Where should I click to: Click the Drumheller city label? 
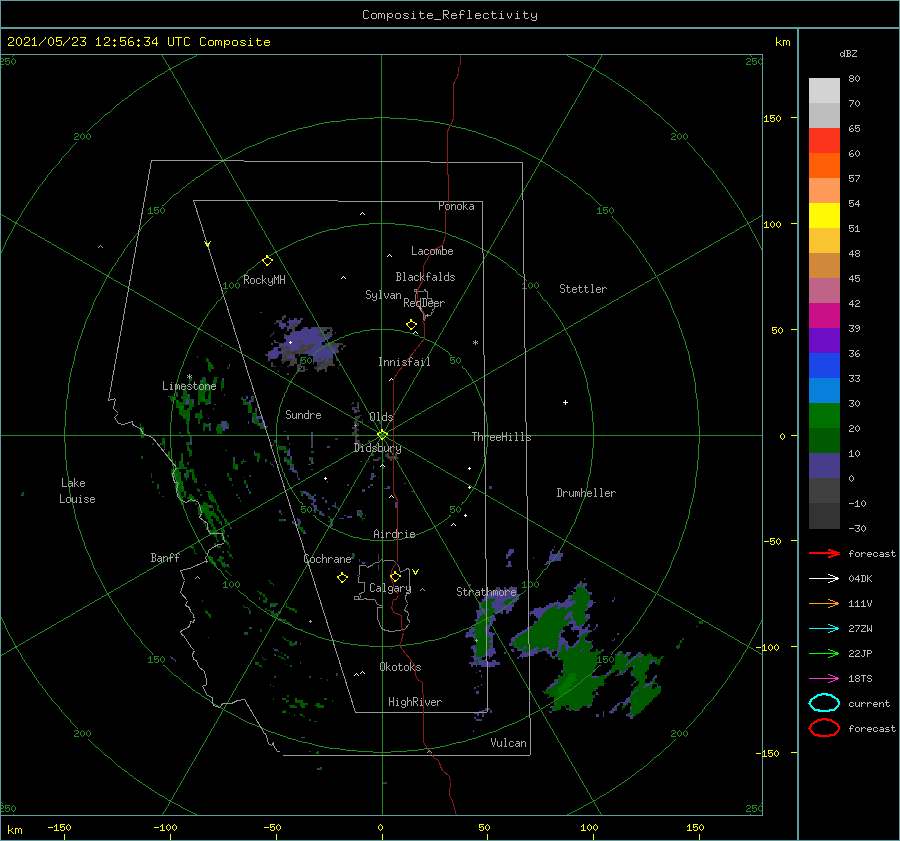pyautogui.click(x=586, y=493)
